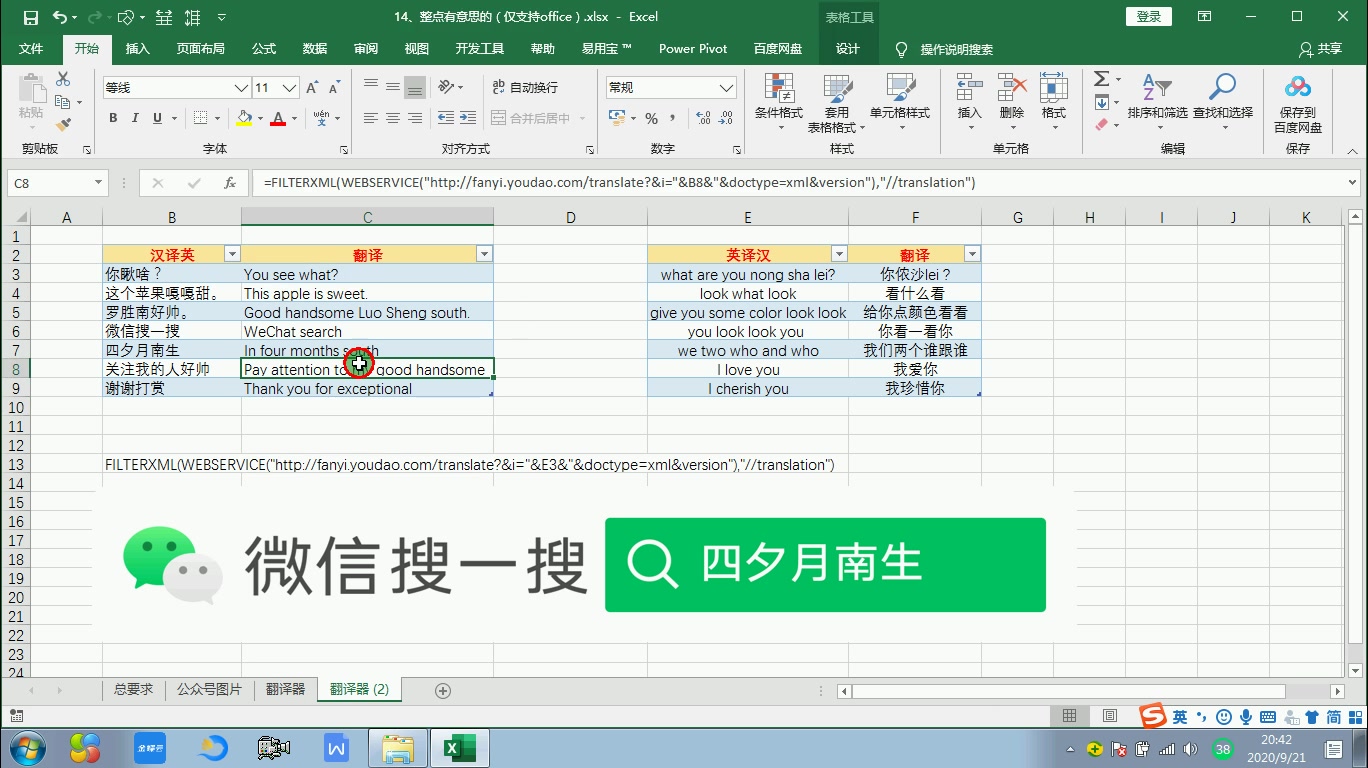Add a new sheet with plus button
Image resolution: width=1368 pixels, height=768 pixels.
click(x=443, y=691)
